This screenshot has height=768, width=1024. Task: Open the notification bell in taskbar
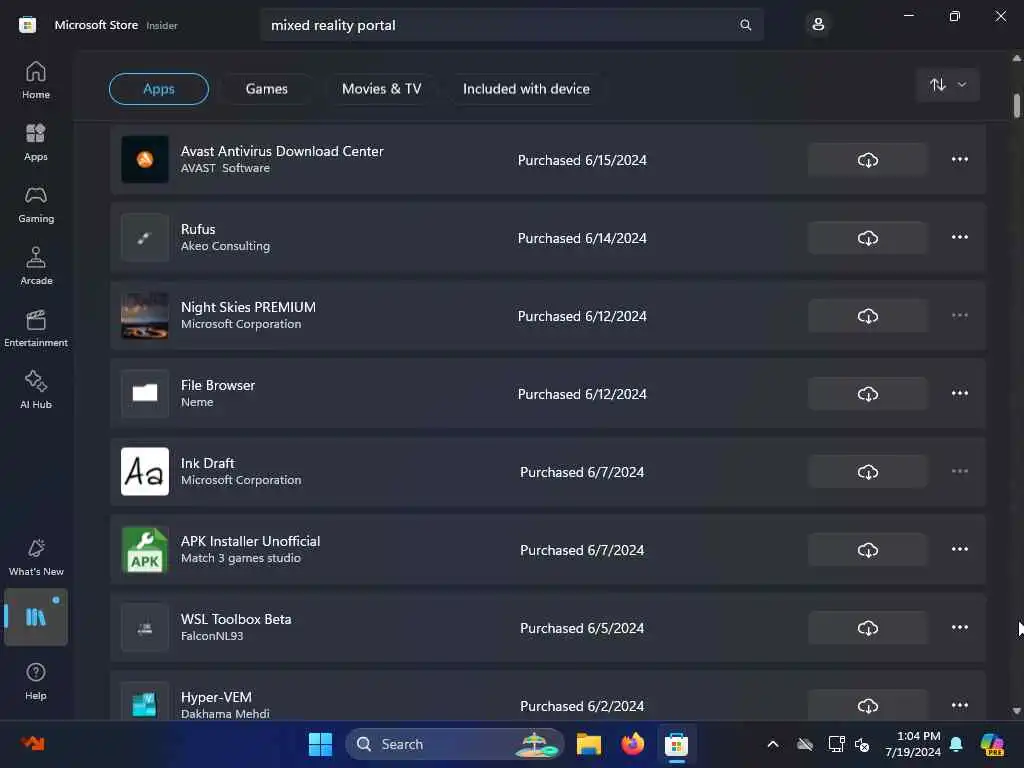[956, 744]
